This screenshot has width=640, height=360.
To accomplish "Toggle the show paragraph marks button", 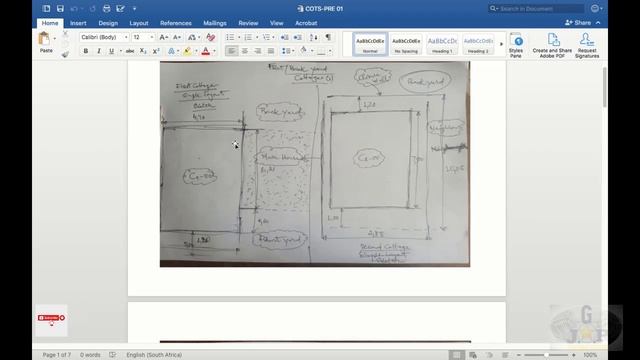I will pos(328,37).
